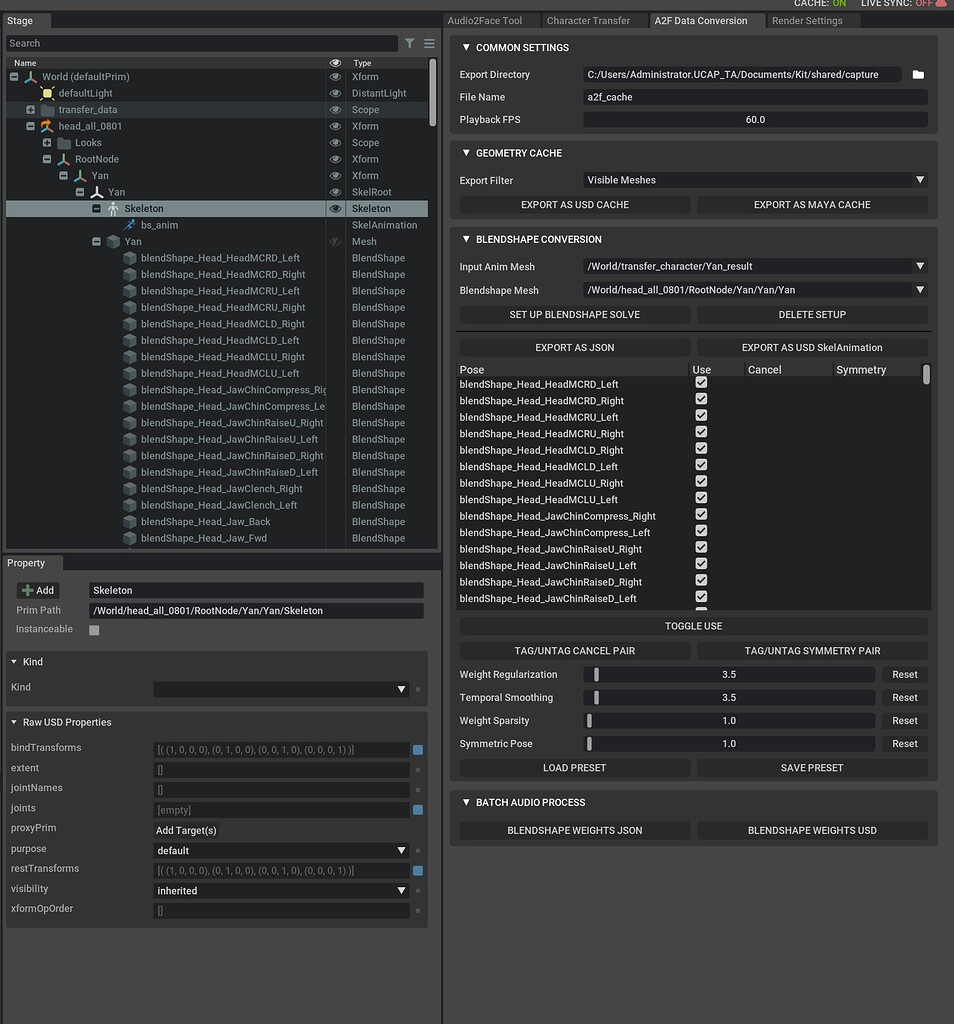The height and width of the screenshot is (1024, 954).
Task: Open the Render Settings tab
Action: point(807,20)
